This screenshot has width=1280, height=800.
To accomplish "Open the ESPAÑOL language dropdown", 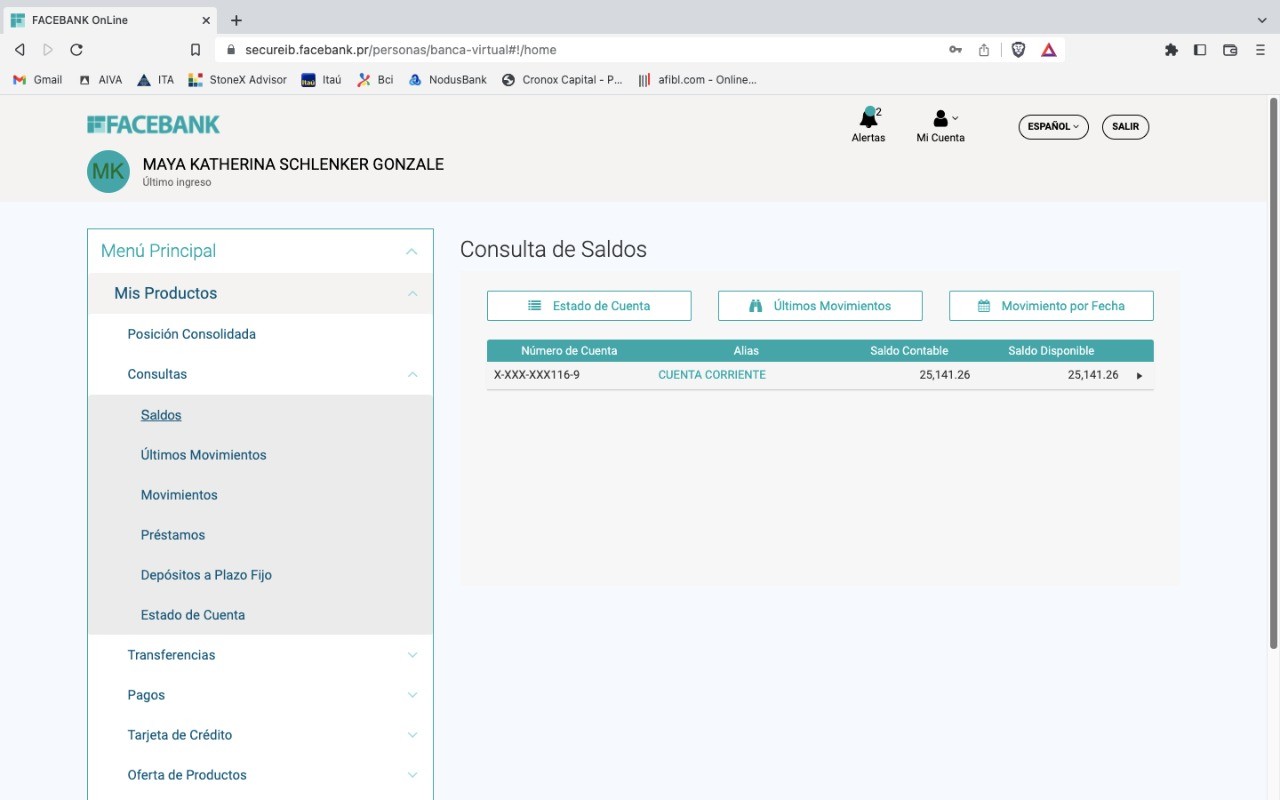I will [x=1053, y=127].
